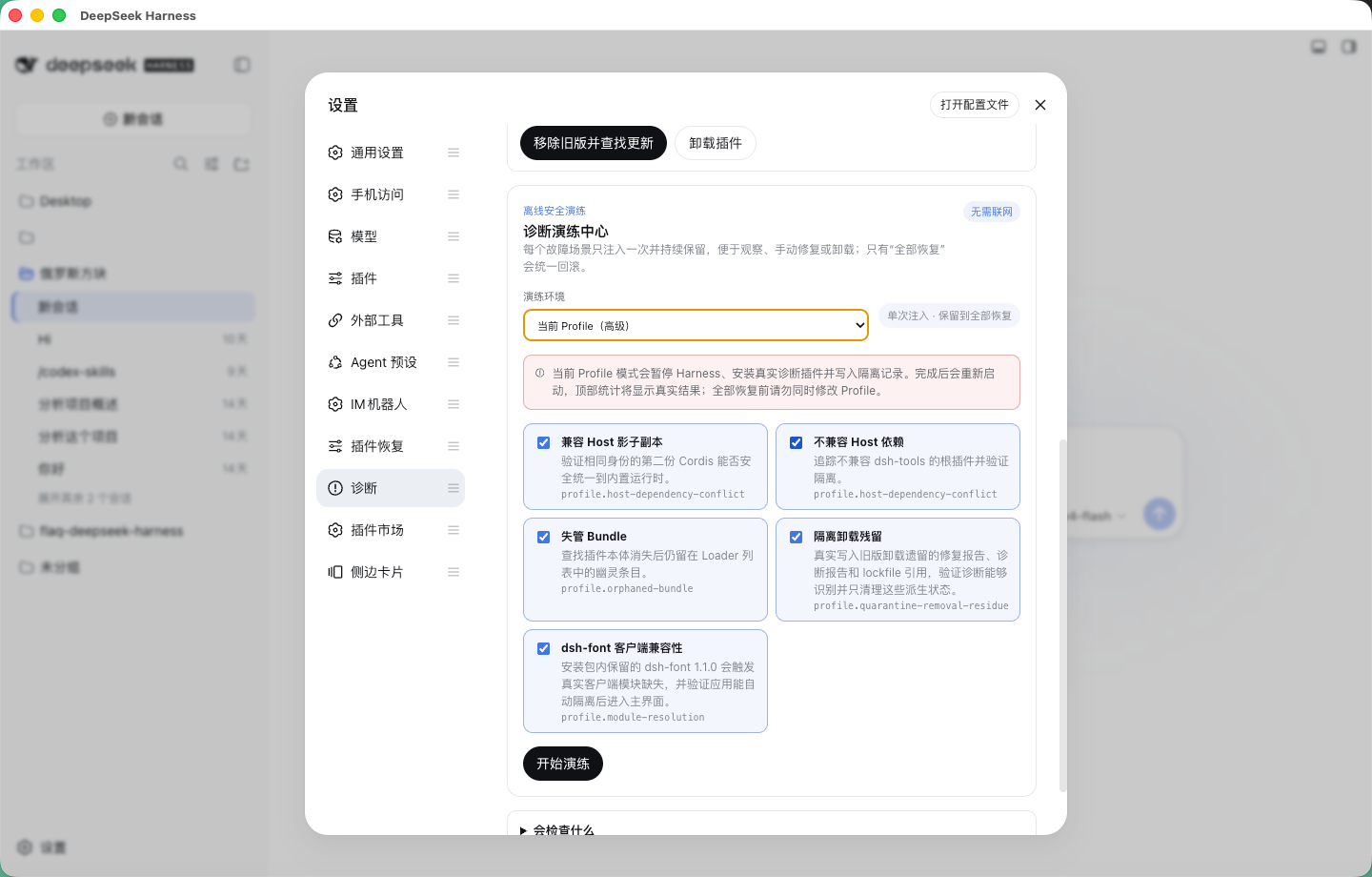This screenshot has width=1372, height=877.
Task: Click the 手机访问 icon in sidebar
Action: point(335,194)
